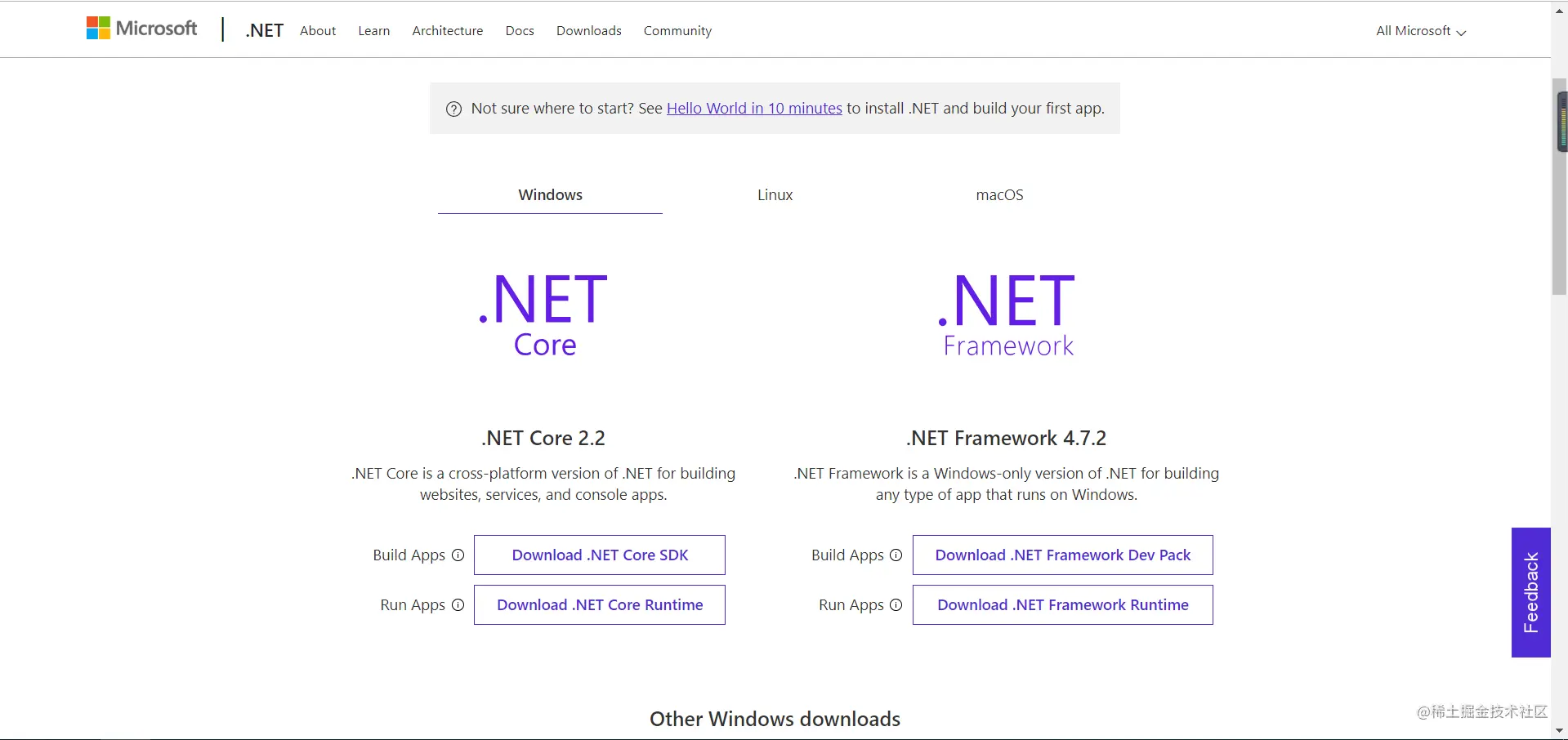
Task: Click the .NET Framework 4.7.2 heading
Action: (x=1006, y=439)
